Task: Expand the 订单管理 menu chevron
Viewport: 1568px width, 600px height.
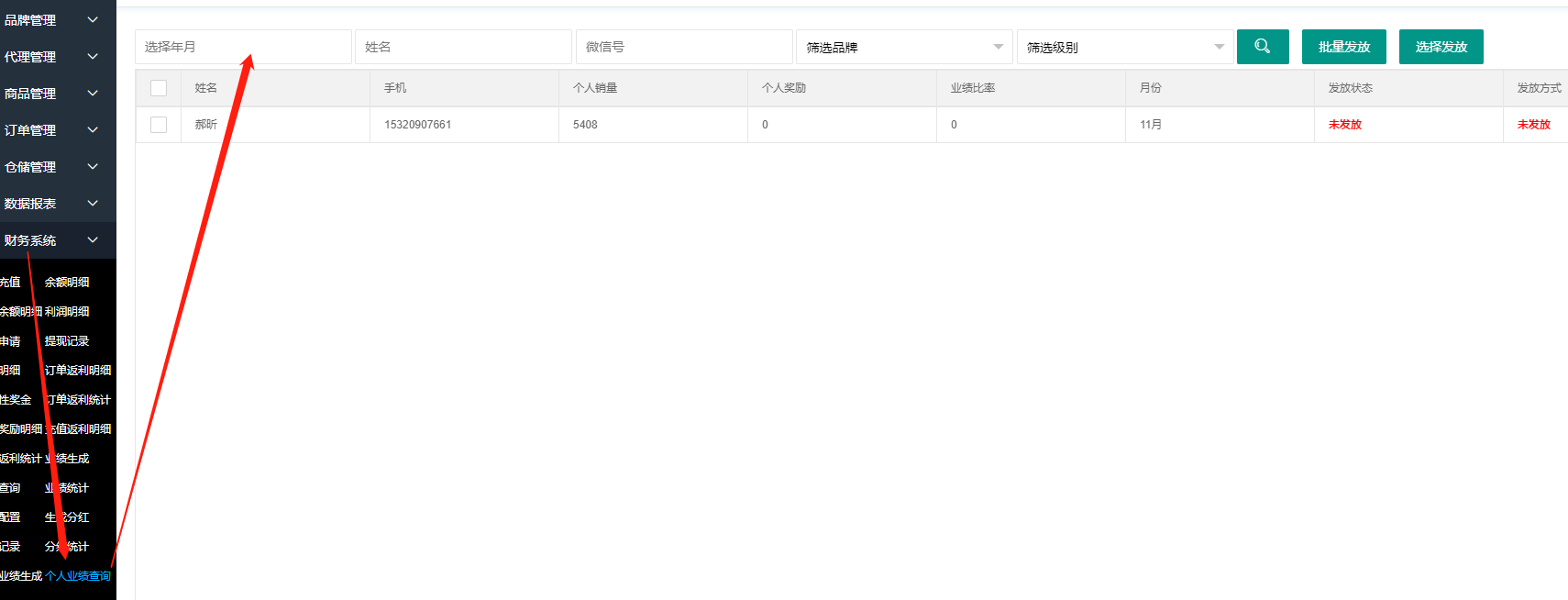Action: (x=93, y=129)
